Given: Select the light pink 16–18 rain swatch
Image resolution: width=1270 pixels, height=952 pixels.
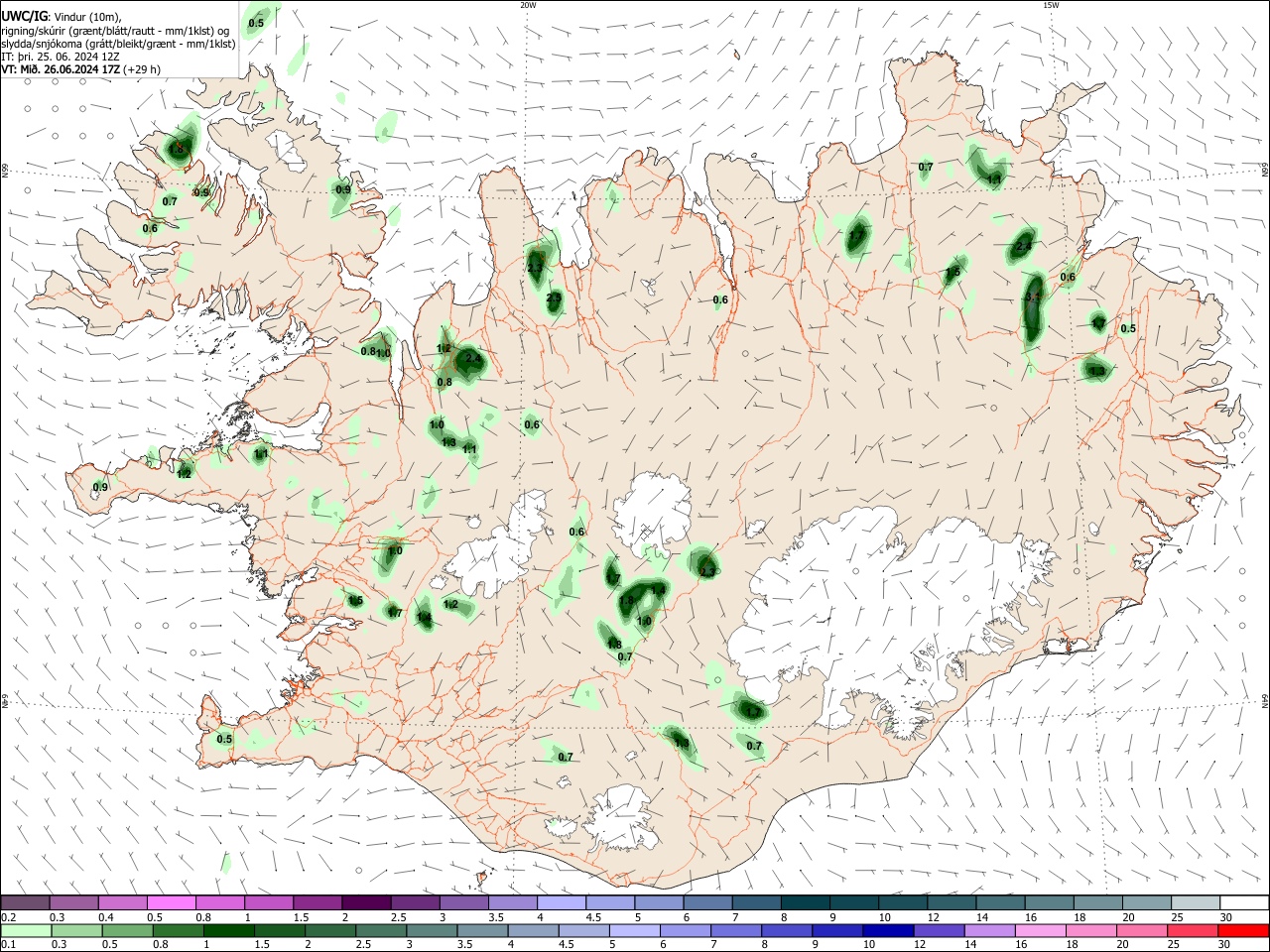Looking at the screenshot, I should (x=1041, y=931).
